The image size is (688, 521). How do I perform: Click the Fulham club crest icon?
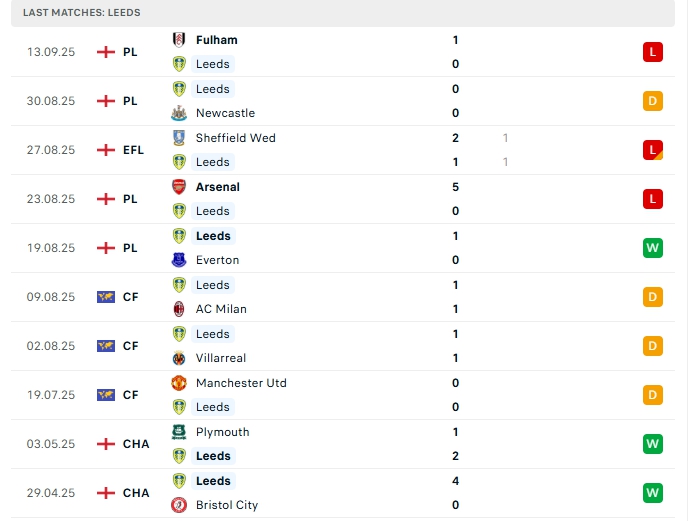pyautogui.click(x=179, y=40)
